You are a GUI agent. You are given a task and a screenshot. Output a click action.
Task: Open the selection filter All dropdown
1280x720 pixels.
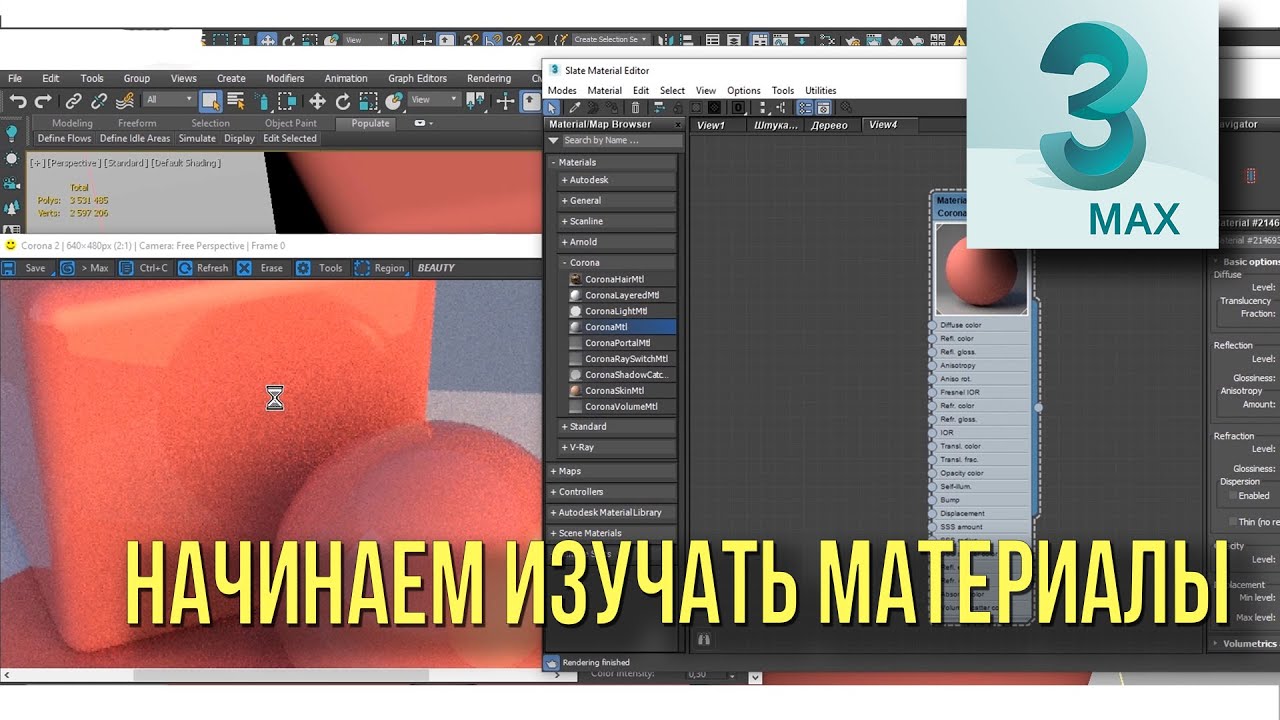[169, 100]
